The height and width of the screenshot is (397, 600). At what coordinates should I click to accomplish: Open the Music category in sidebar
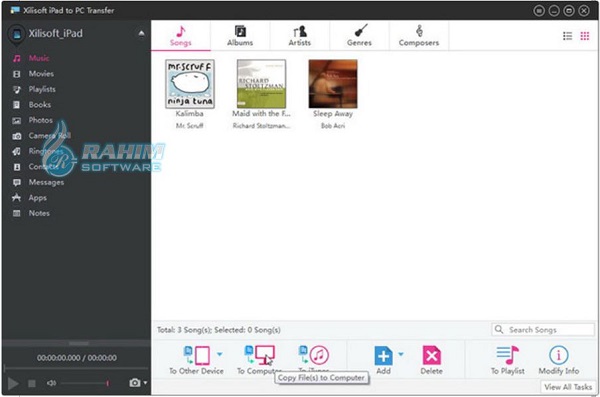[39, 58]
